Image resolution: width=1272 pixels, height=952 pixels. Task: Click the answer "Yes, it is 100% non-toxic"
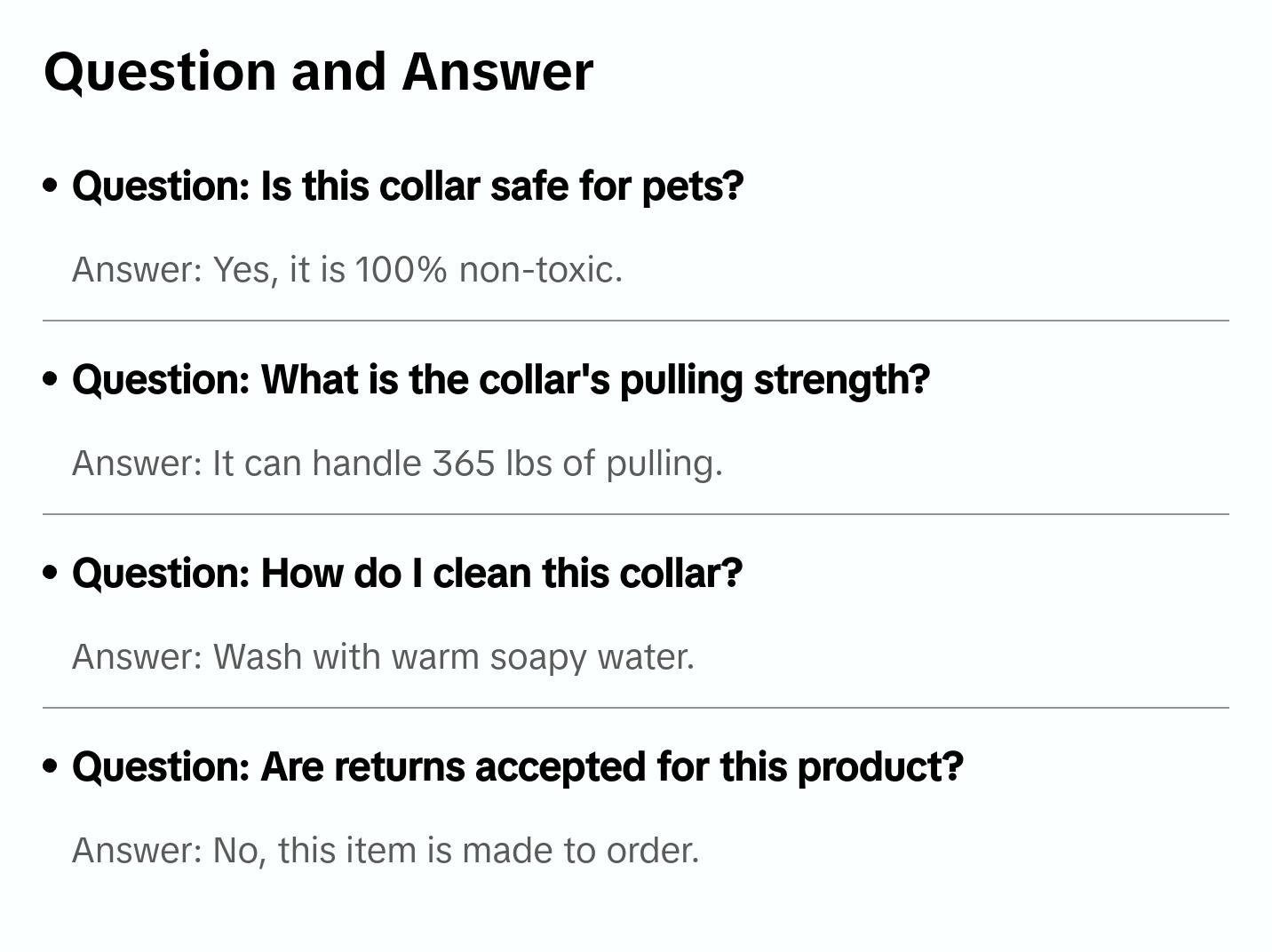[346, 269]
